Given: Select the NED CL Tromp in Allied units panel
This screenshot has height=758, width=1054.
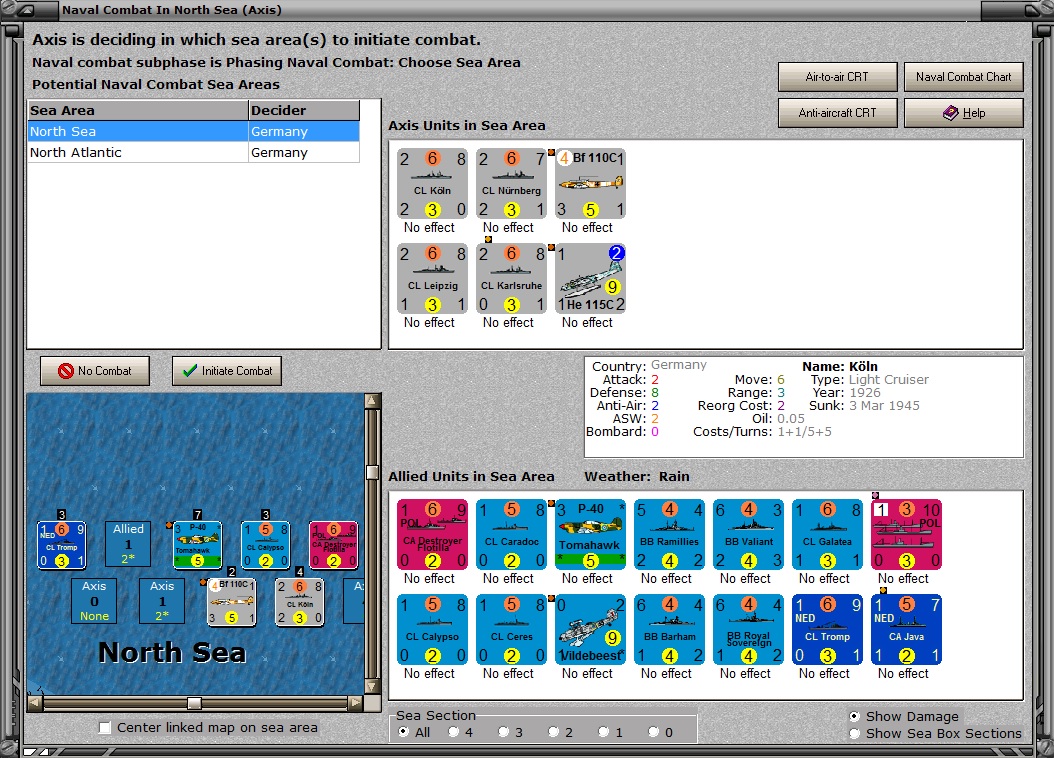Looking at the screenshot, I should tap(827, 630).
